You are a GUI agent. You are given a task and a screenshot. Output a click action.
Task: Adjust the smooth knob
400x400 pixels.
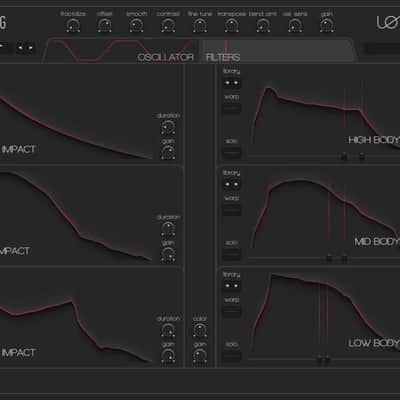point(136,25)
